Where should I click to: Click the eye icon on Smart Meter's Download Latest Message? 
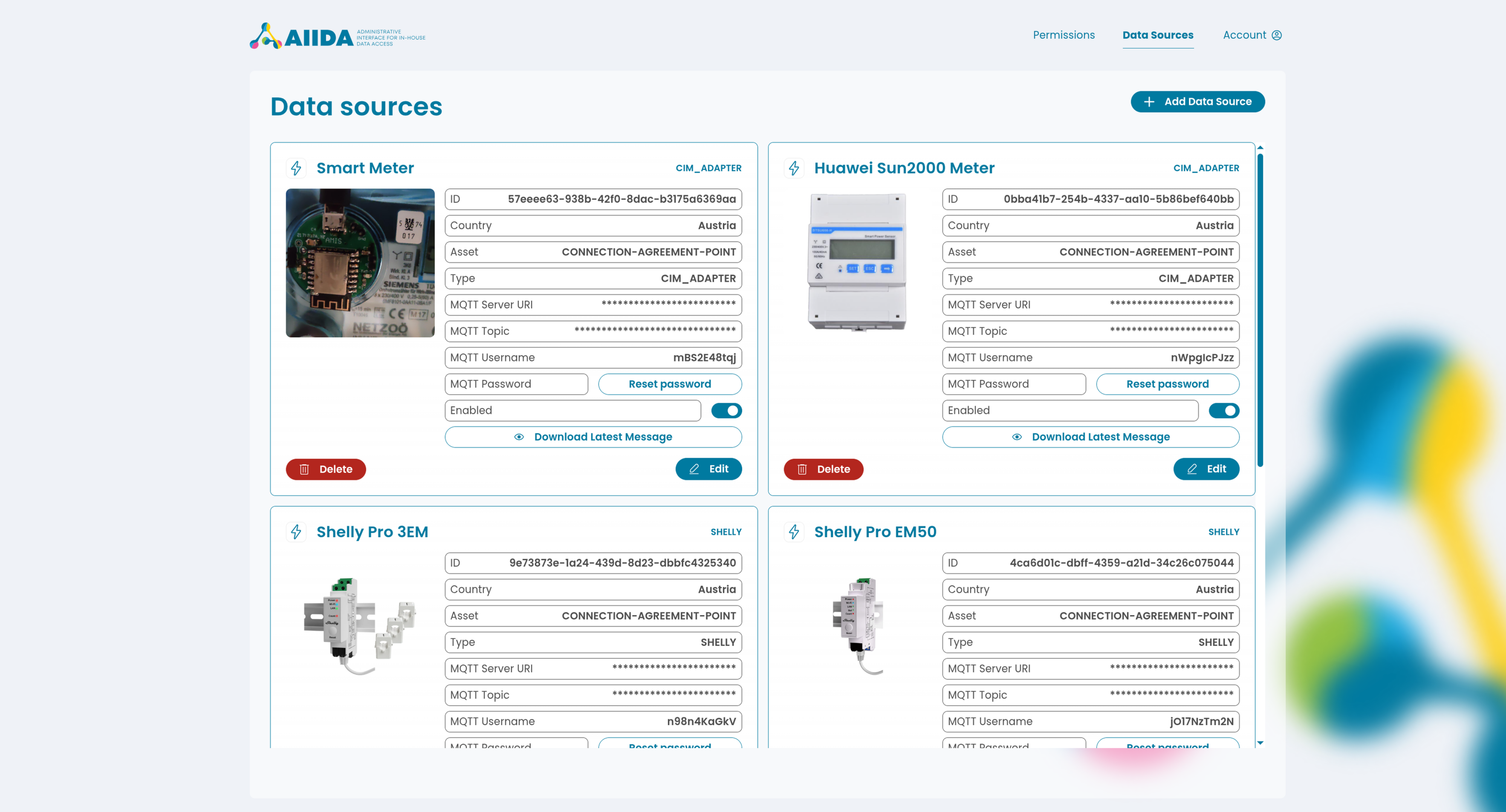tap(519, 436)
